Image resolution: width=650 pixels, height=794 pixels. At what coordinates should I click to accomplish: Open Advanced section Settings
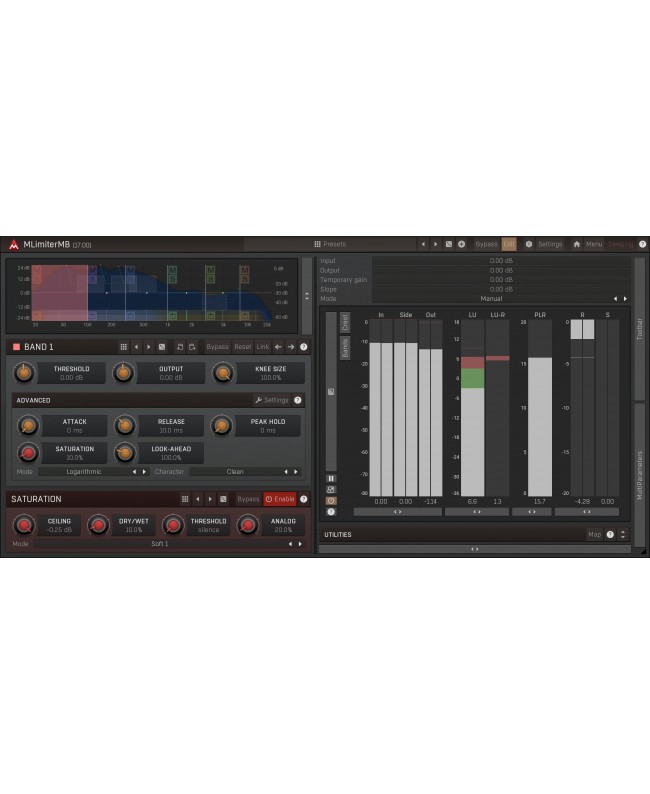[272, 400]
